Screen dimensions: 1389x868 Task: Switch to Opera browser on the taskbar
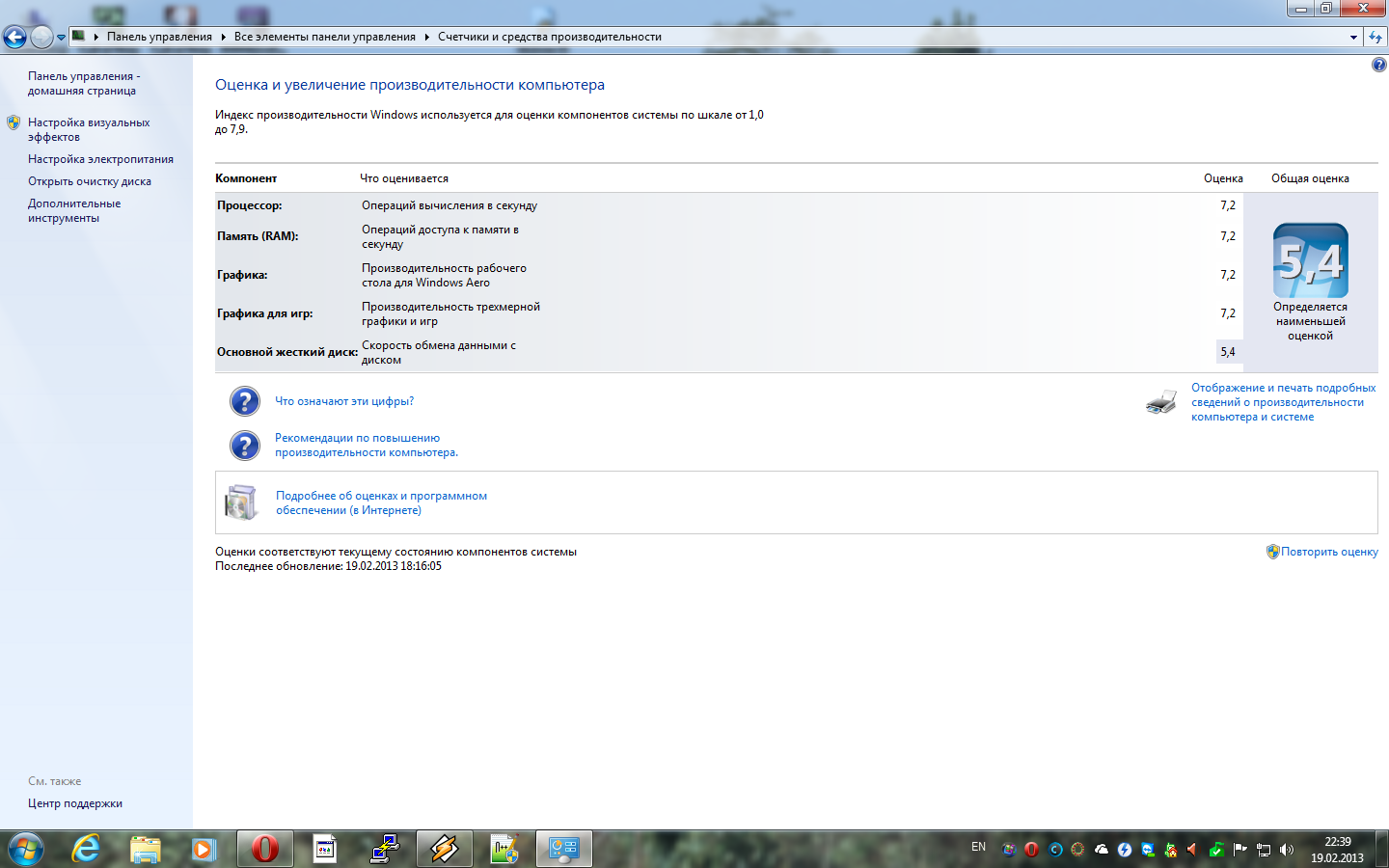[265, 849]
